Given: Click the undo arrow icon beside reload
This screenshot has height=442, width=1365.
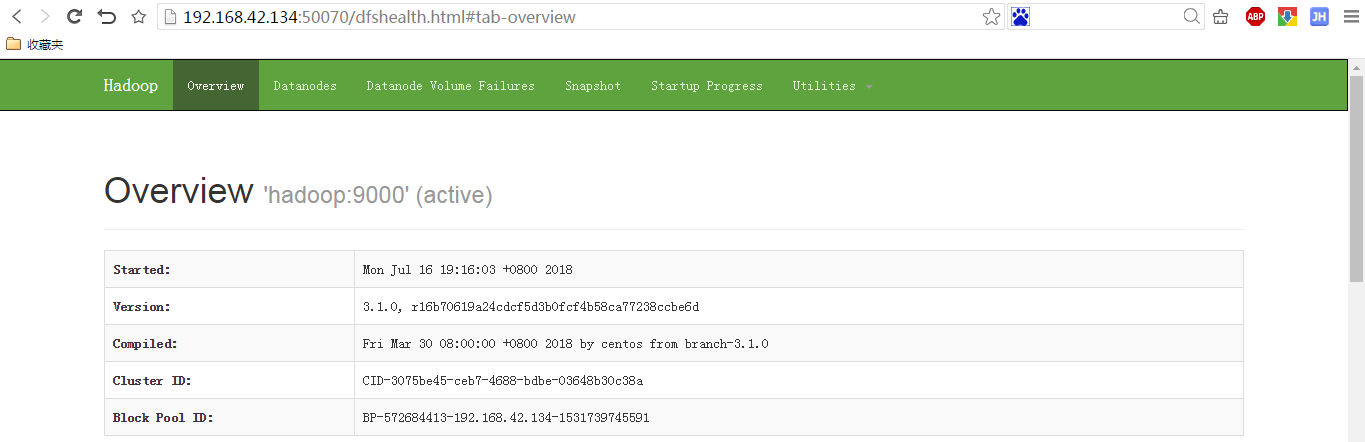Looking at the screenshot, I should point(106,17).
